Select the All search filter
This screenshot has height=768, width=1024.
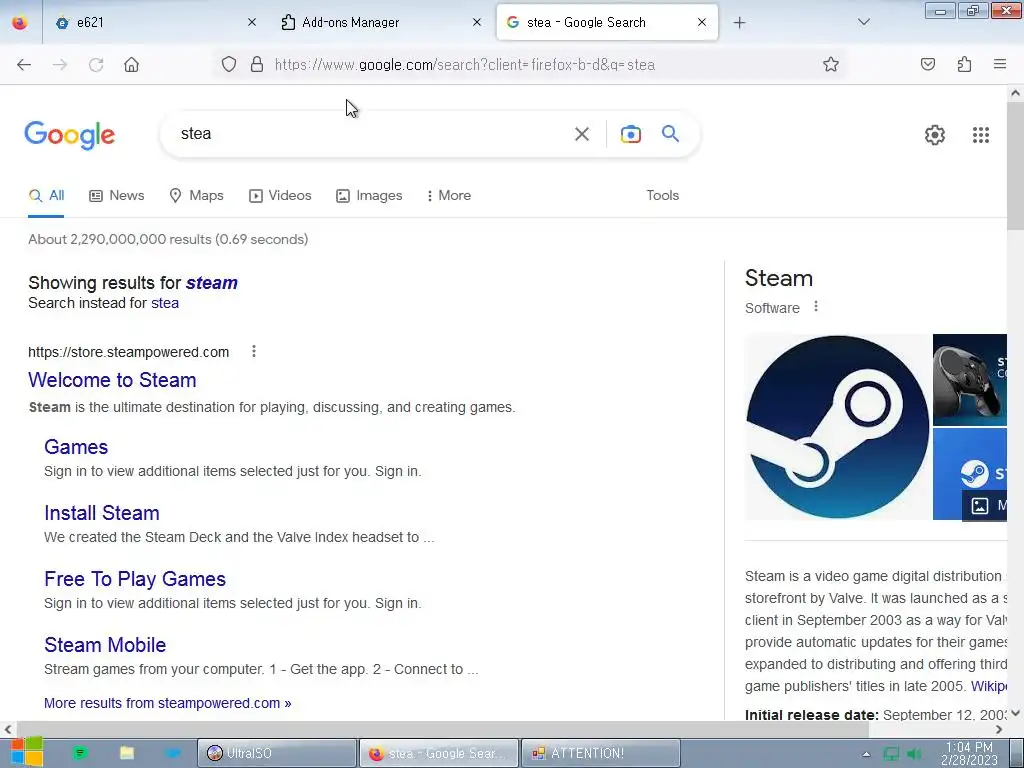46,195
